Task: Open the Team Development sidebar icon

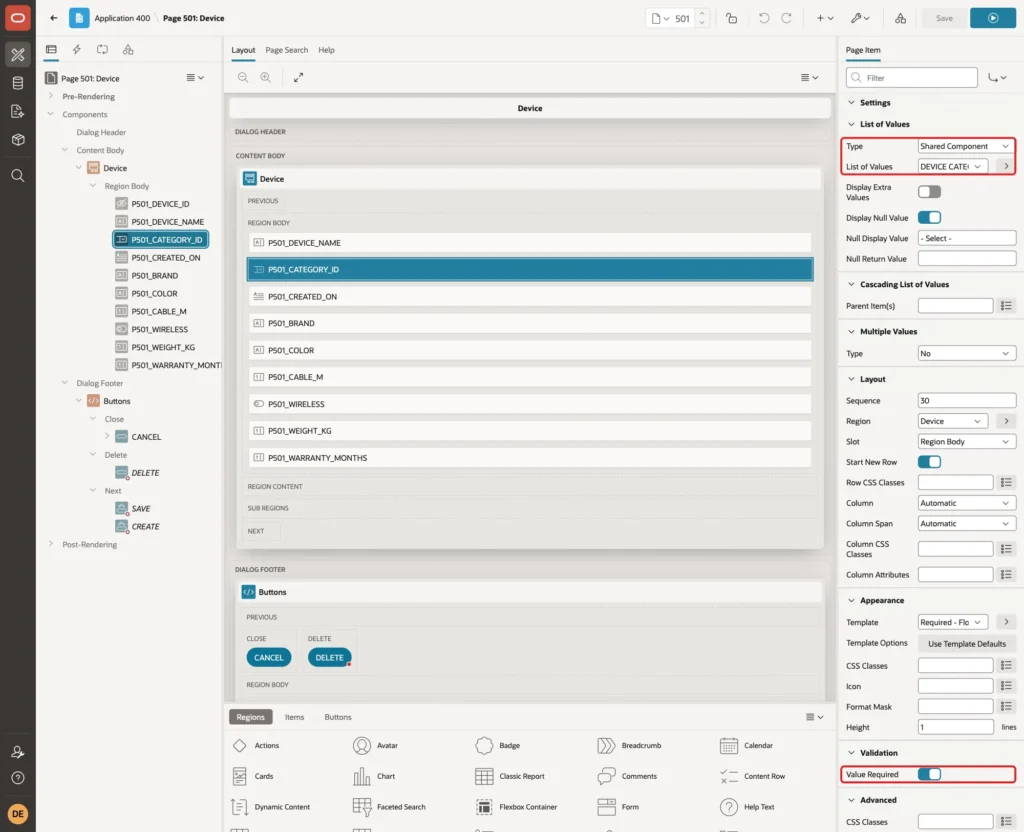Action: 18,111
